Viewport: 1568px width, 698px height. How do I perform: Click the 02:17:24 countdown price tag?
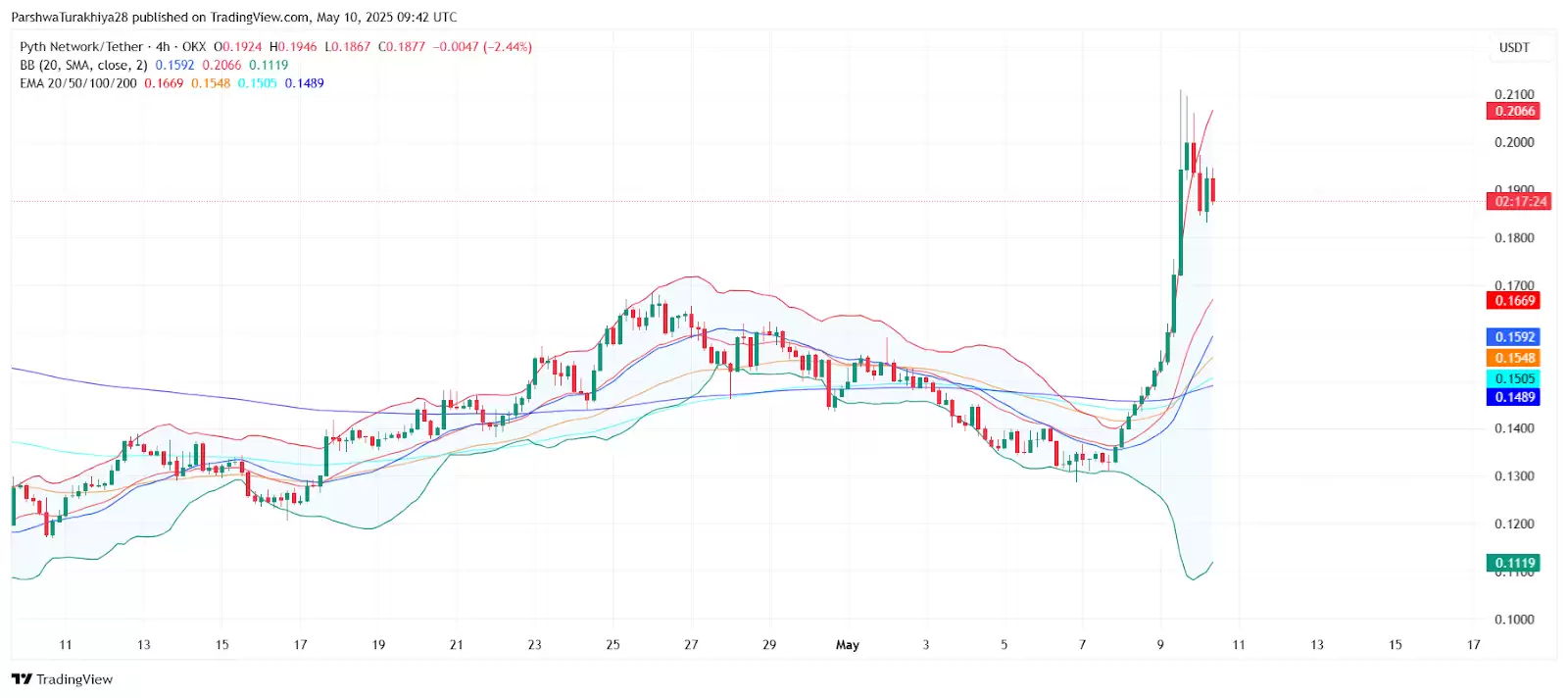[x=1519, y=201]
